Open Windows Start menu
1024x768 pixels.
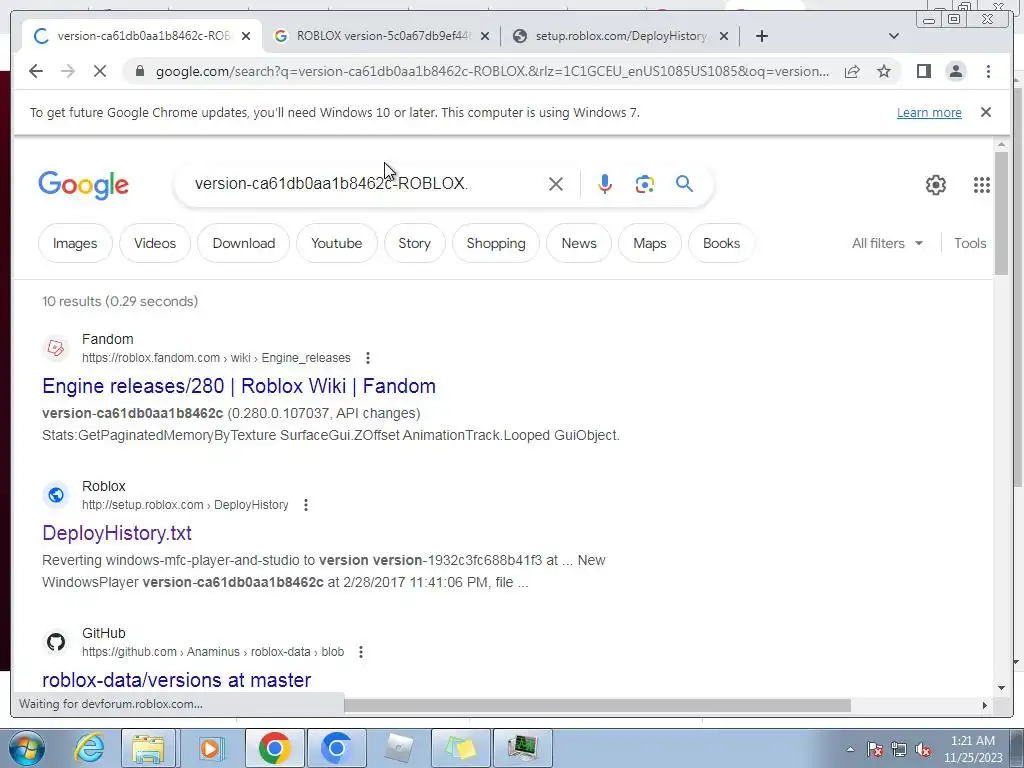(x=26, y=748)
